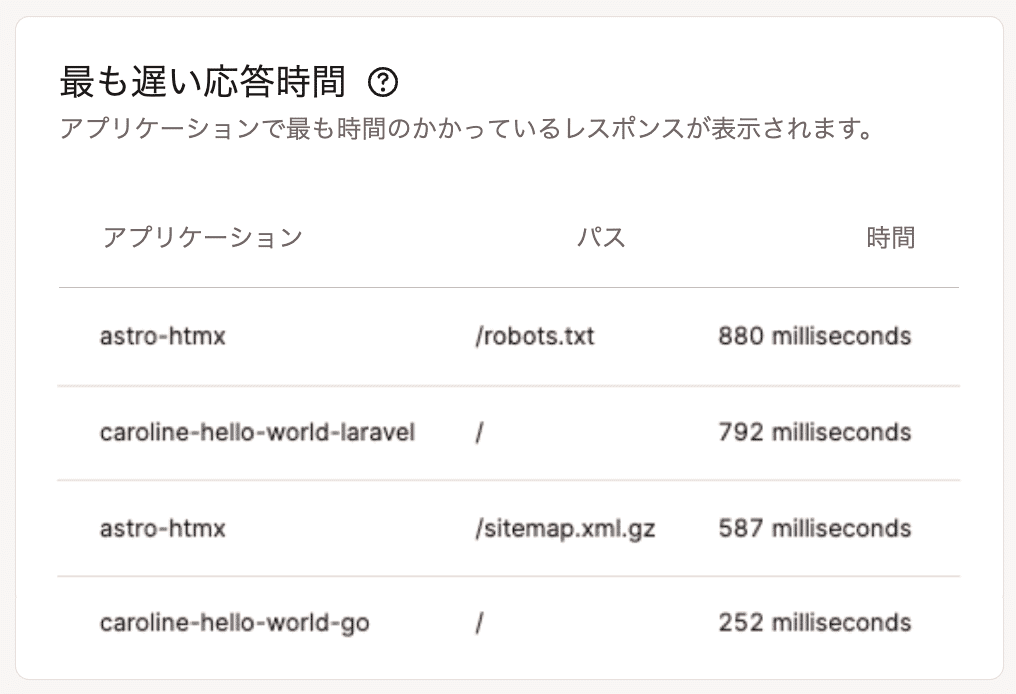Open caroline-hello-world-go application
This screenshot has width=1016, height=694.
[235, 623]
